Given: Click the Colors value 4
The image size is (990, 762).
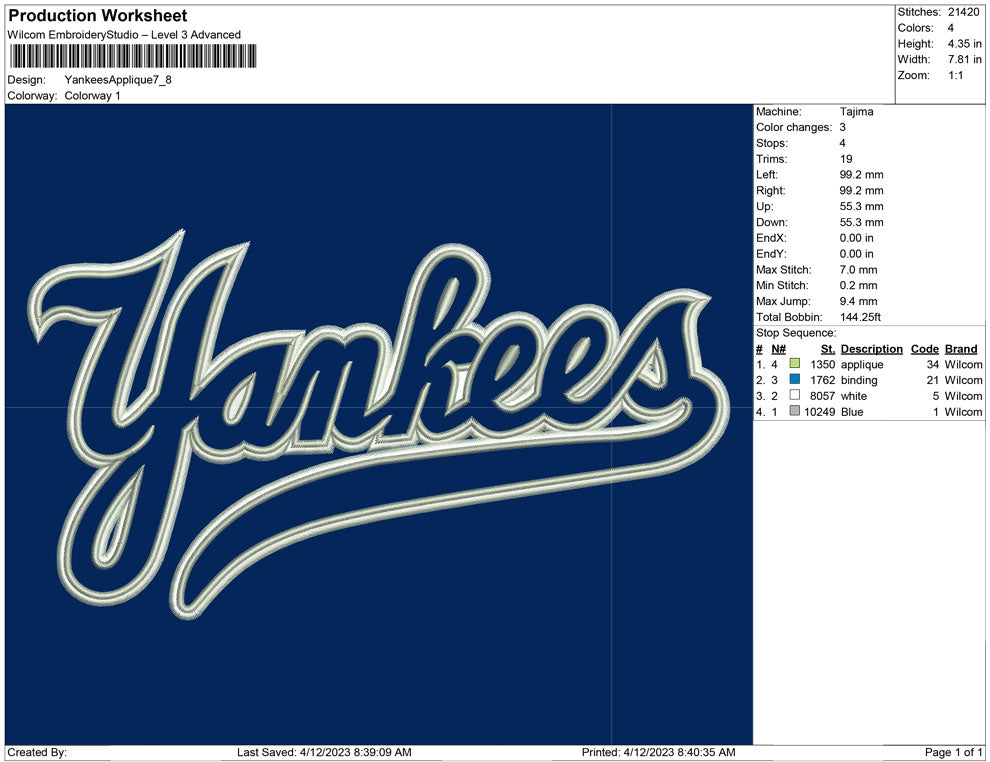Looking at the screenshot, I should coord(951,28).
